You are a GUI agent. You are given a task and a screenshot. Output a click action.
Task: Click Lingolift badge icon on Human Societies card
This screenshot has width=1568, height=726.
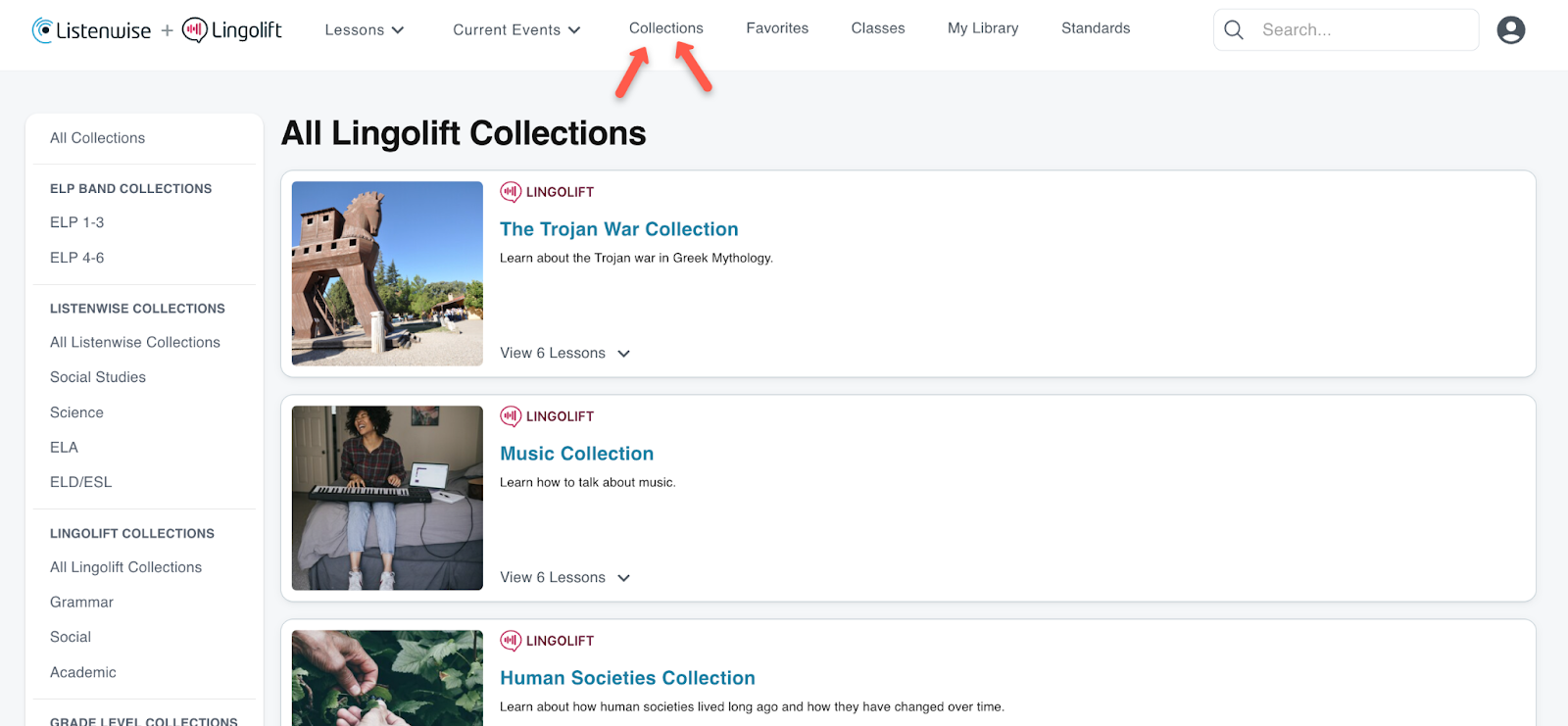[x=511, y=641]
